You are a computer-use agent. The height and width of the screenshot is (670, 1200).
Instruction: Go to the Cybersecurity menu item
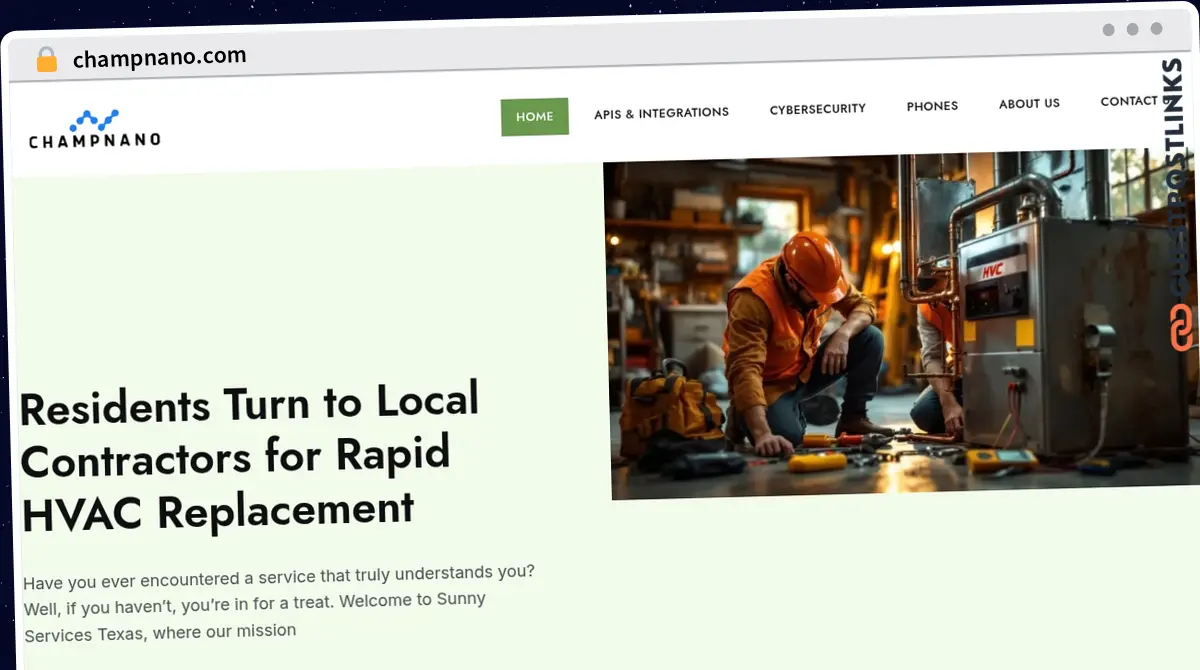(817, 108)
